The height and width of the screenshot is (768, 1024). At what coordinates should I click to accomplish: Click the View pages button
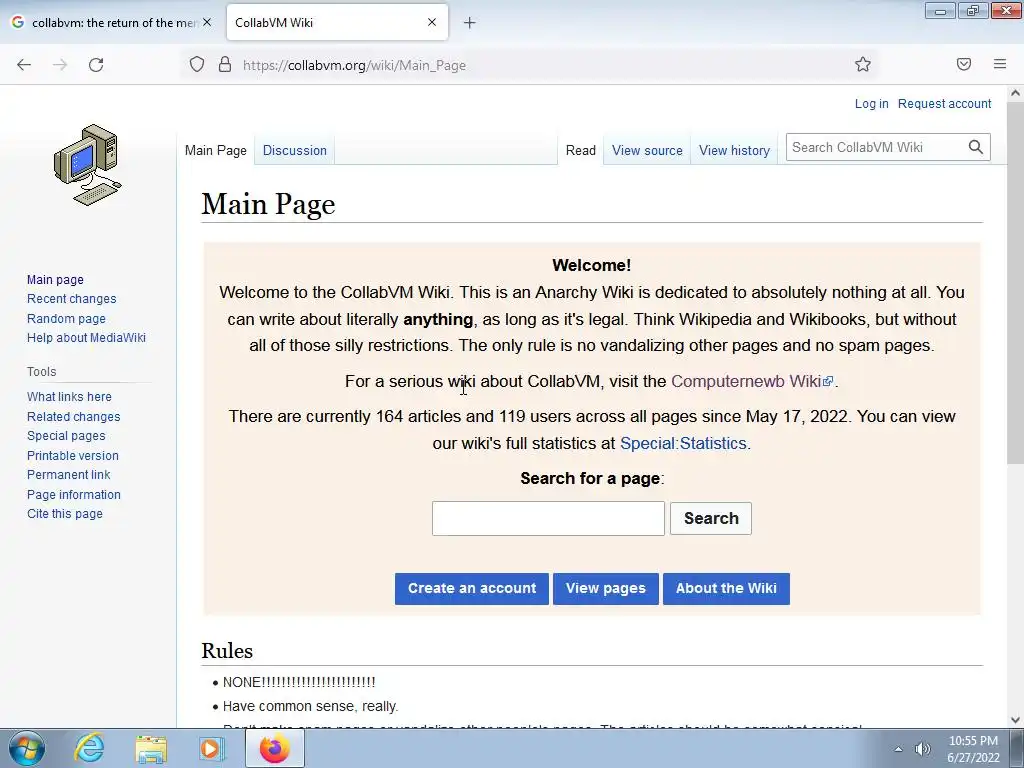(605, 588)
